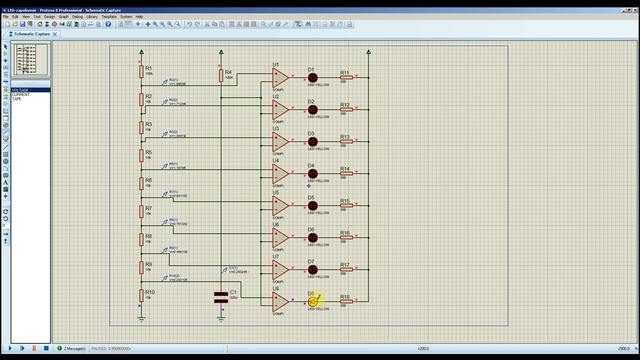Select CURRENT in the probe list
This screenshot has width=640, height=360.
pos(31,94)
